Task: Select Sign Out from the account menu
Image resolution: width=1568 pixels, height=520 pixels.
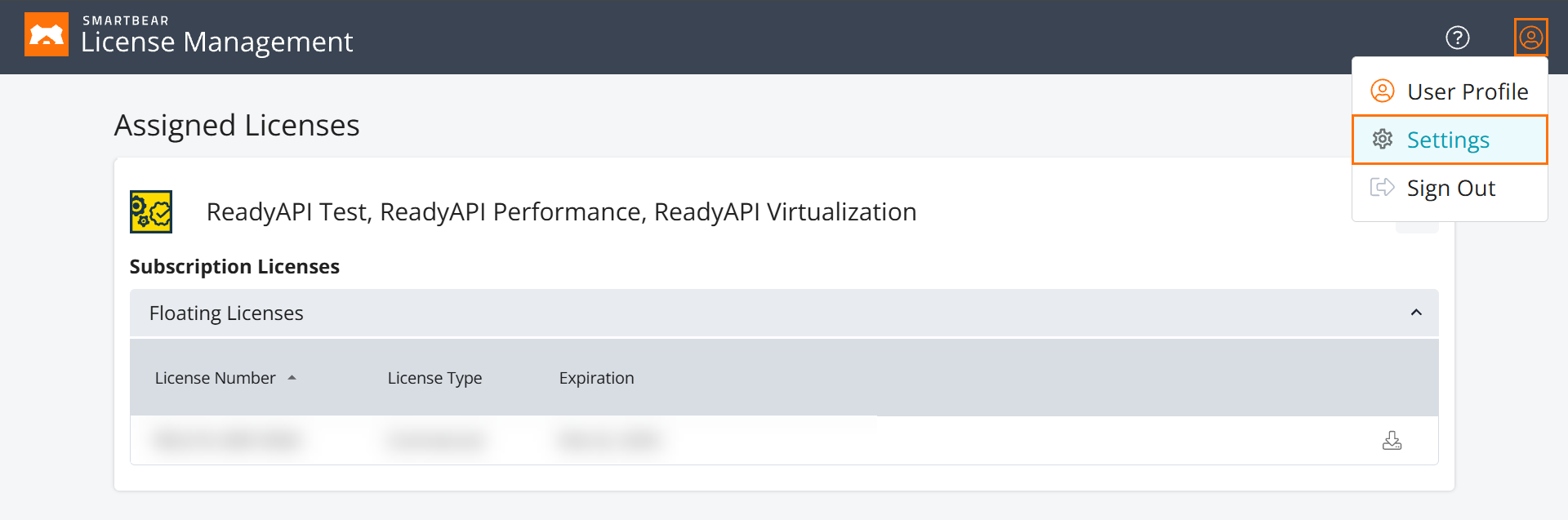Action: tap(1450, 189)
